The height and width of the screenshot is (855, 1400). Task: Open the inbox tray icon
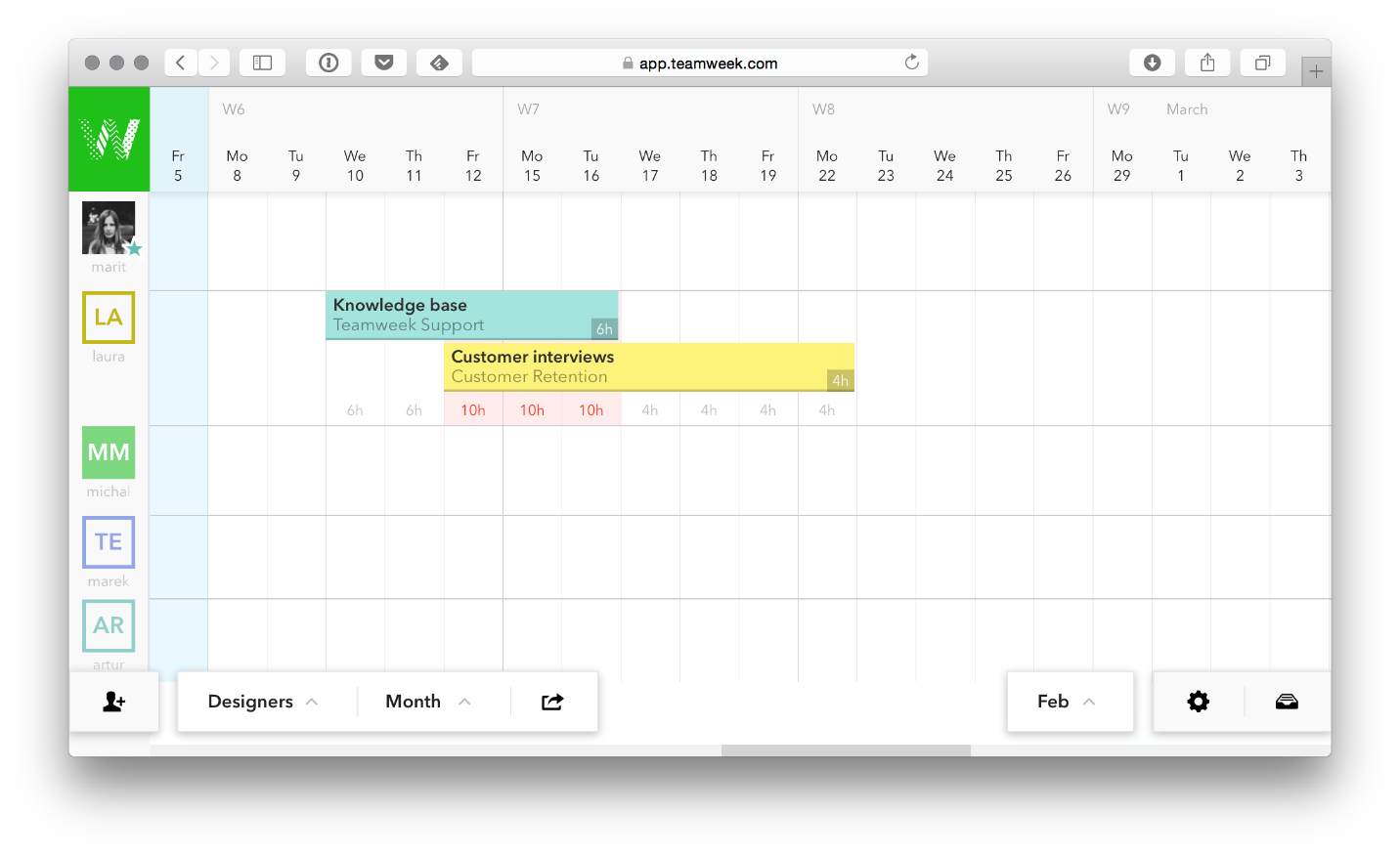(1287, 702)
